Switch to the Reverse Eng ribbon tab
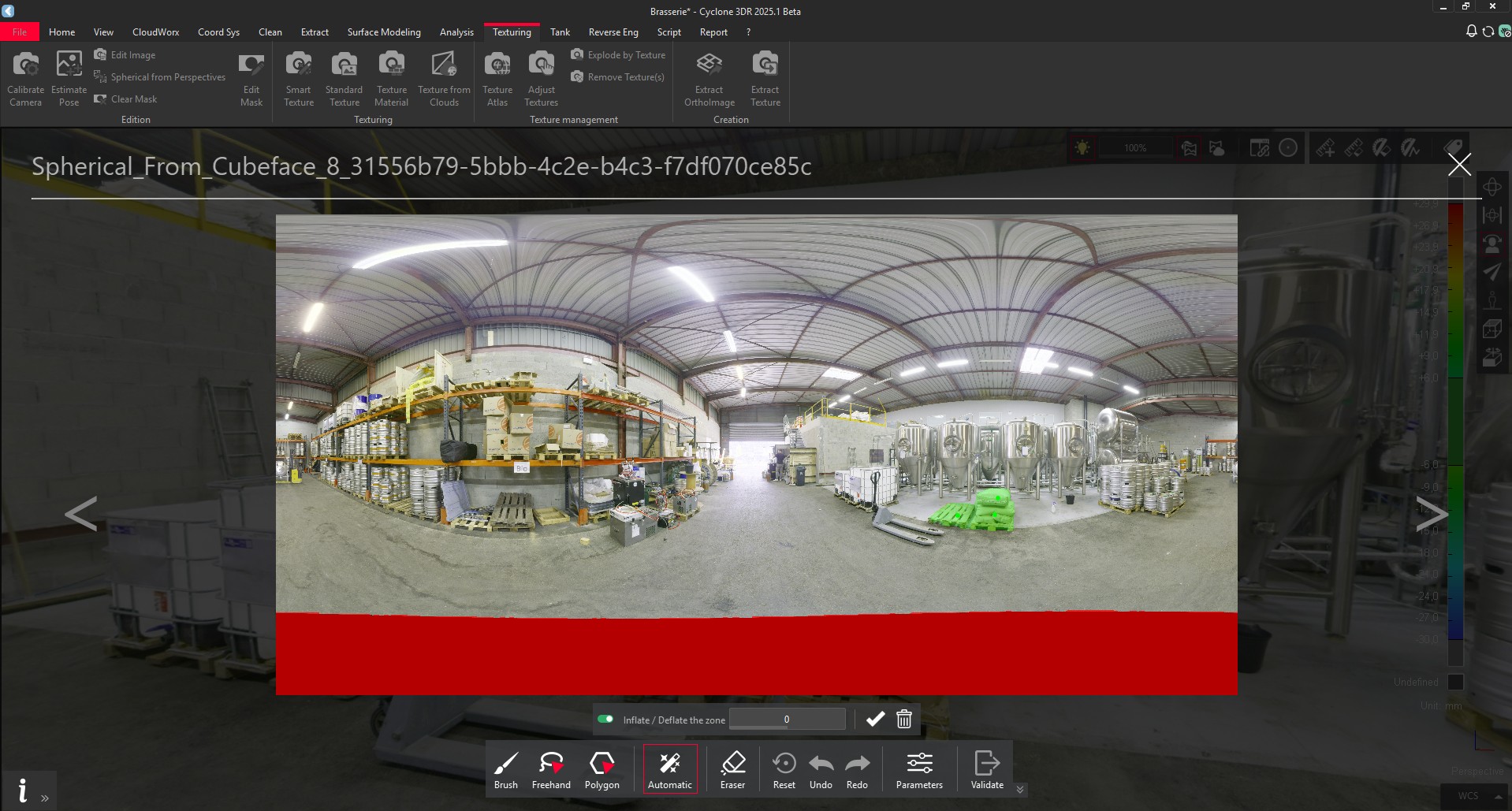This screenshot has height=811, width=1512. 613,32
